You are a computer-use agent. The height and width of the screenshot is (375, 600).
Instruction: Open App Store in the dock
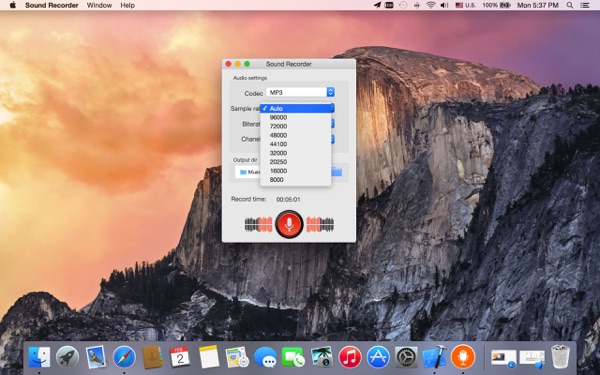coord(378,357)
